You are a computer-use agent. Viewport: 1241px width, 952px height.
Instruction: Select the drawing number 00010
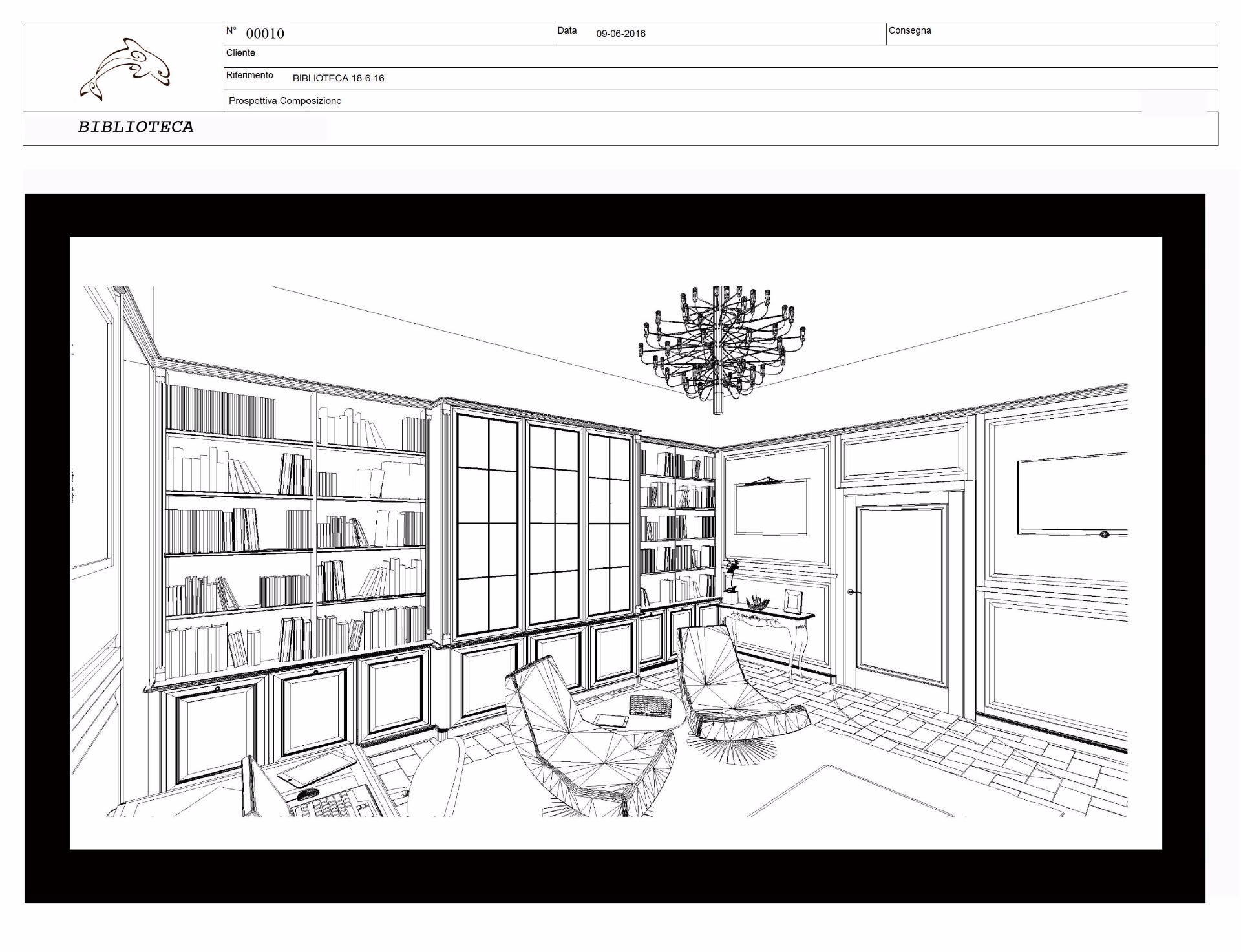pos(265,34)
